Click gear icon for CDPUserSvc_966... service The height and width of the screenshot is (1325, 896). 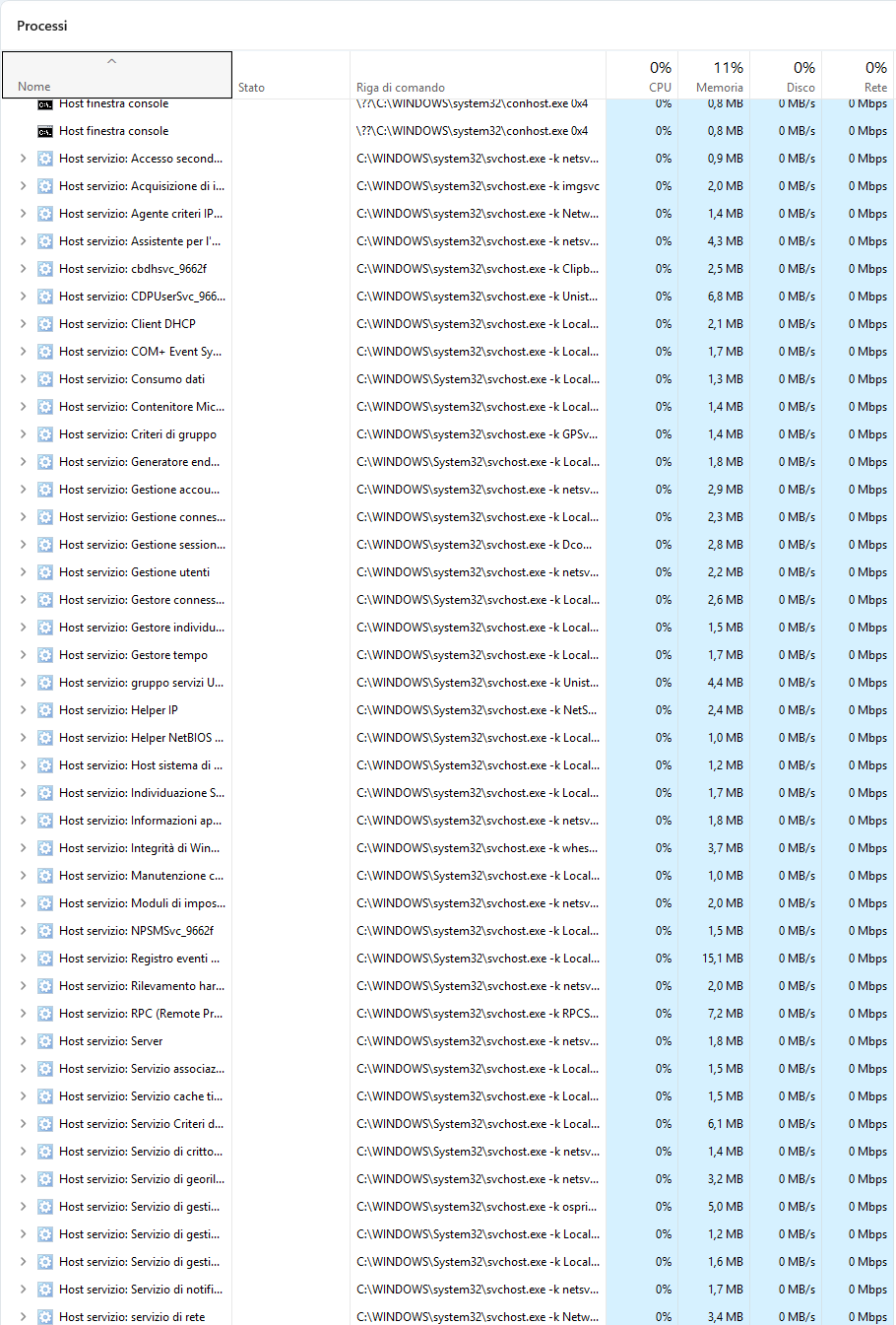45,296
